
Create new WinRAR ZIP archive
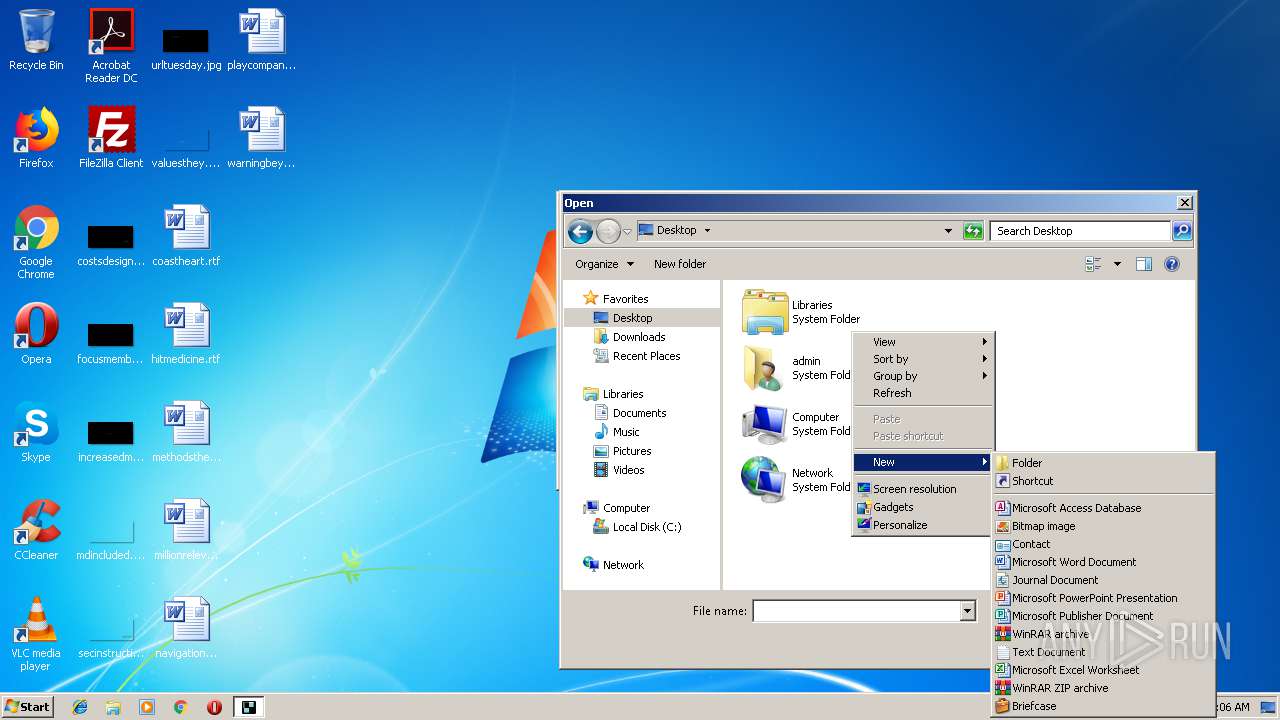[1103, 688]
